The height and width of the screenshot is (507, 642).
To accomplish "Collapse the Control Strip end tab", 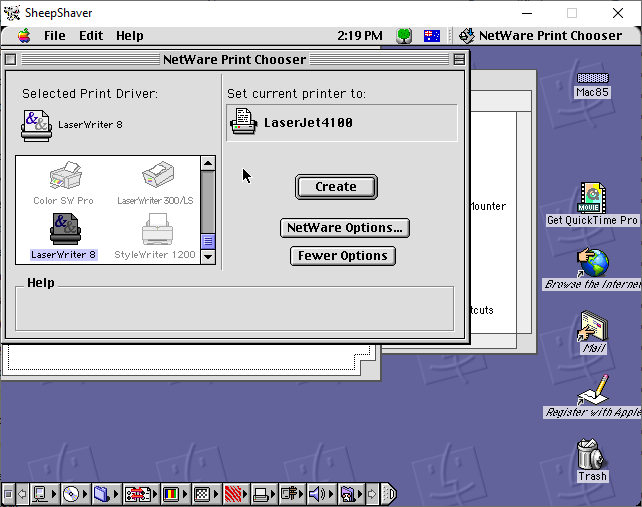I will coord(389,494).
